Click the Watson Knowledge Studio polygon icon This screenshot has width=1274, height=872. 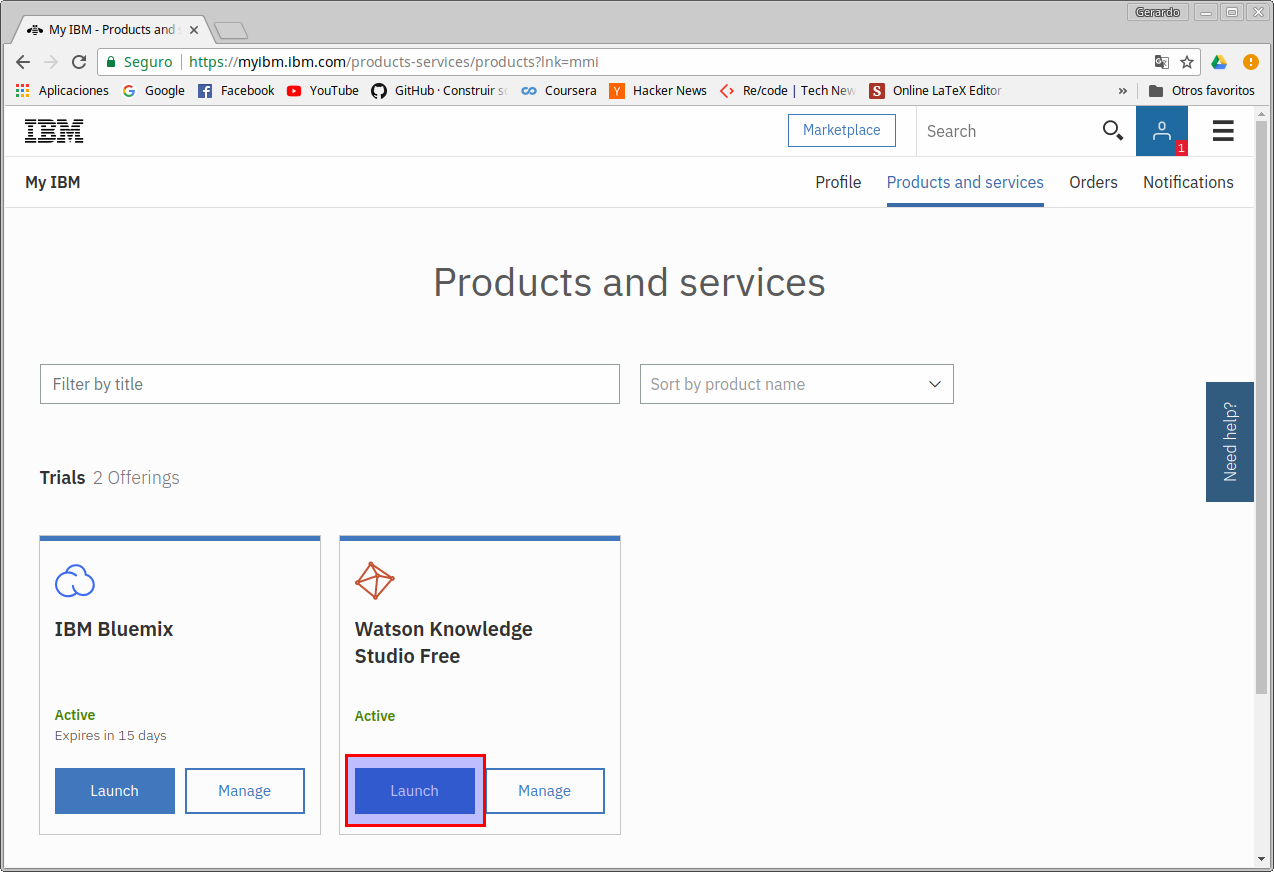coord(375,580)
